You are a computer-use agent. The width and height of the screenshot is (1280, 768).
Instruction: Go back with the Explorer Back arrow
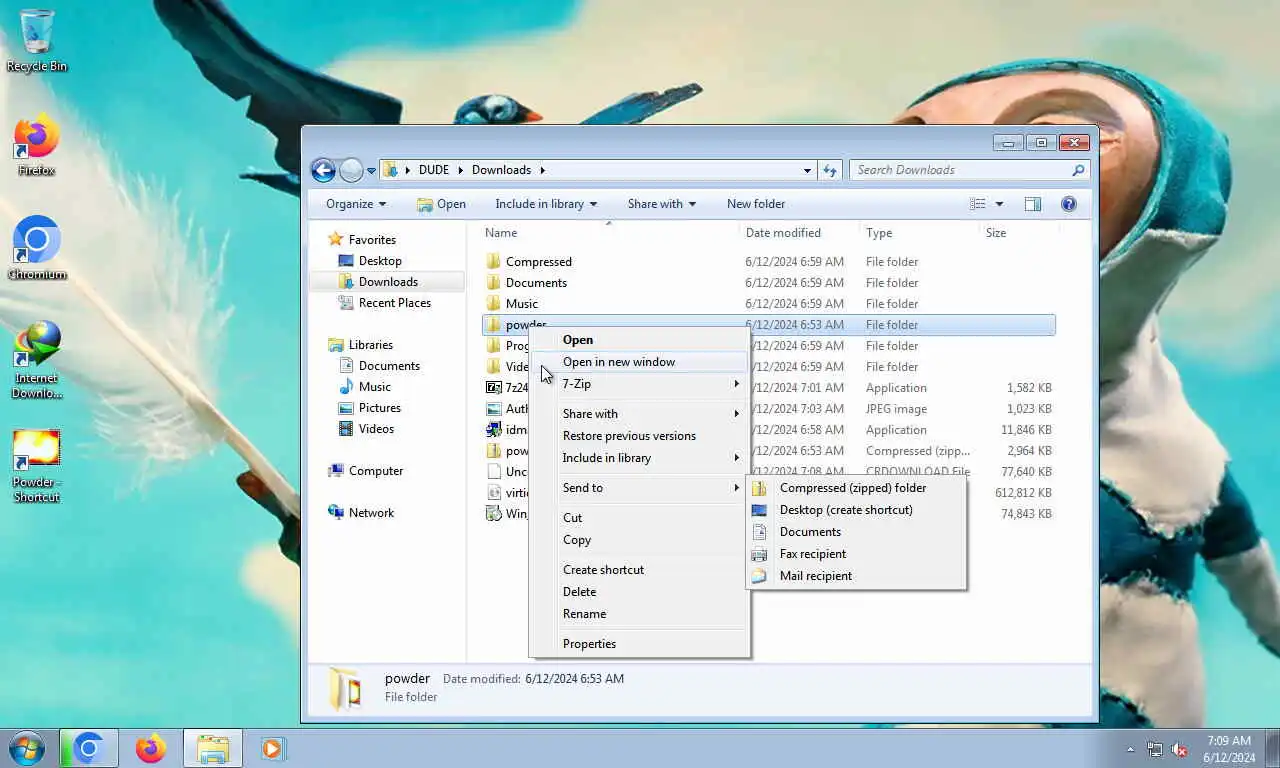coord(323,171)
